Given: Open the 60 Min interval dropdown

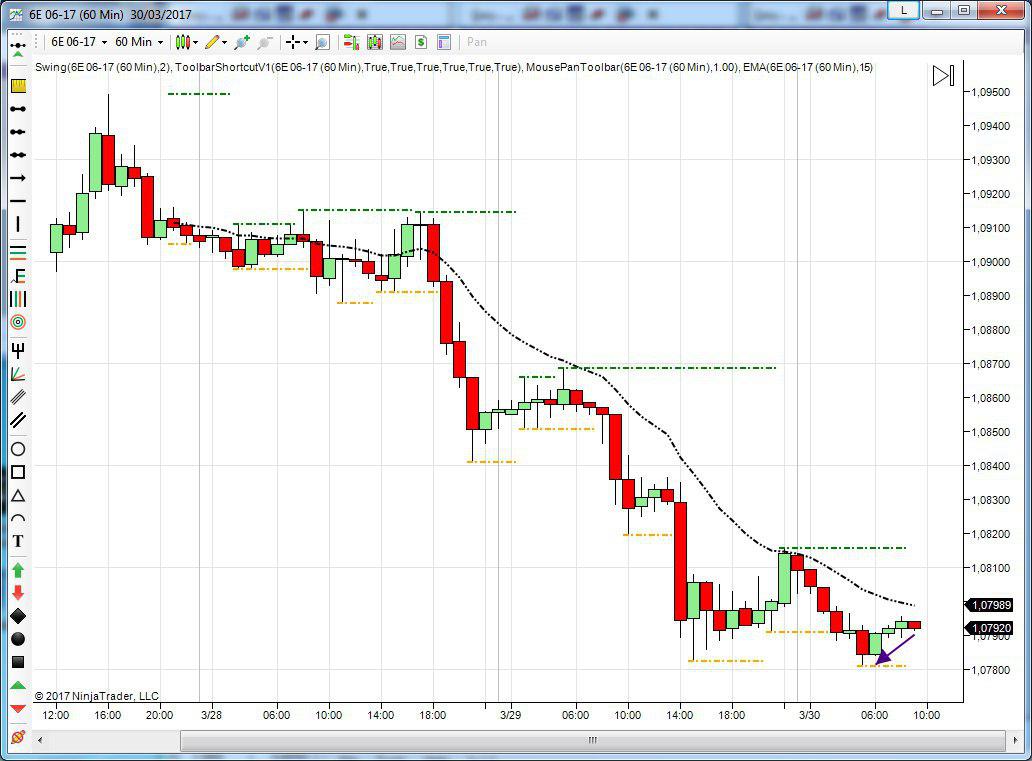Looking at the screenshot, I should coord(139,41).
